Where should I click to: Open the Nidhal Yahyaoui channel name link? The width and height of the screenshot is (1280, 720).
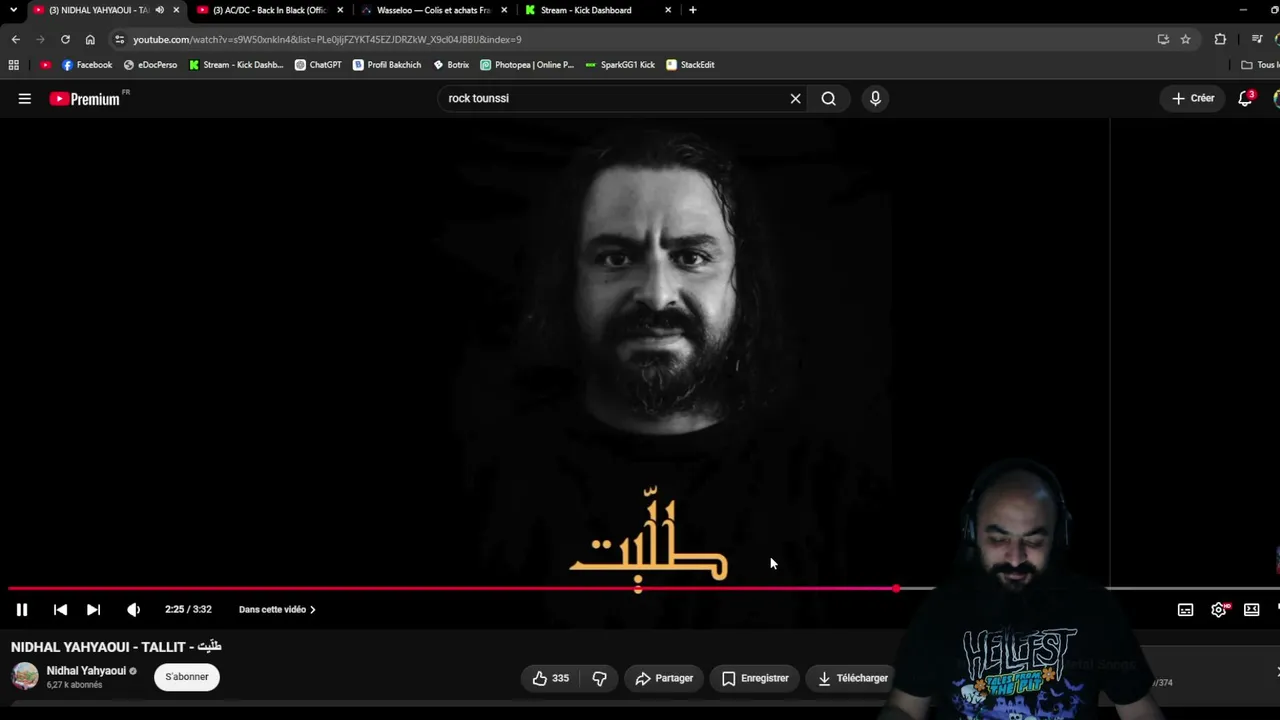coord(86,671)
